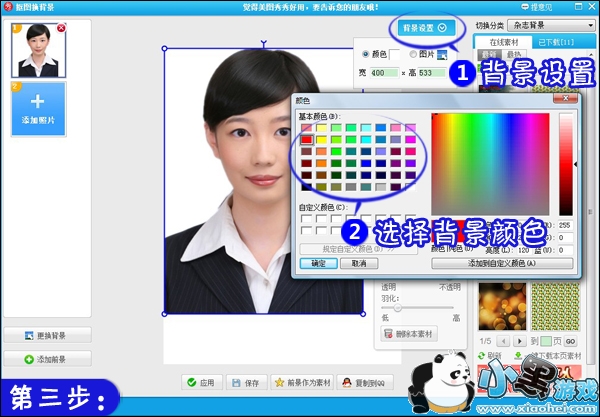Click 取消 in the color dialog
600x417 pixels.
(x=359, y=263)
